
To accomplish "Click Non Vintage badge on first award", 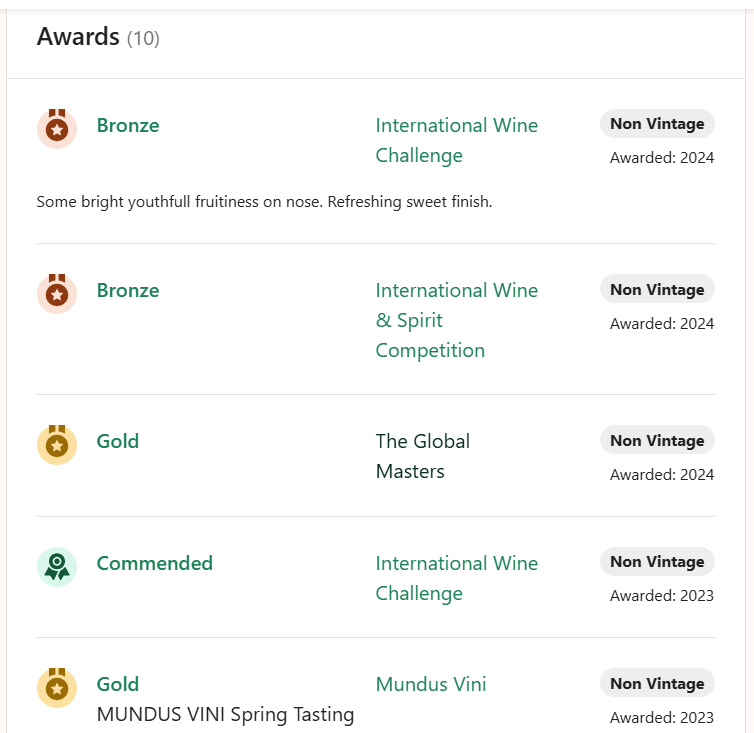I will click(657, 124).
